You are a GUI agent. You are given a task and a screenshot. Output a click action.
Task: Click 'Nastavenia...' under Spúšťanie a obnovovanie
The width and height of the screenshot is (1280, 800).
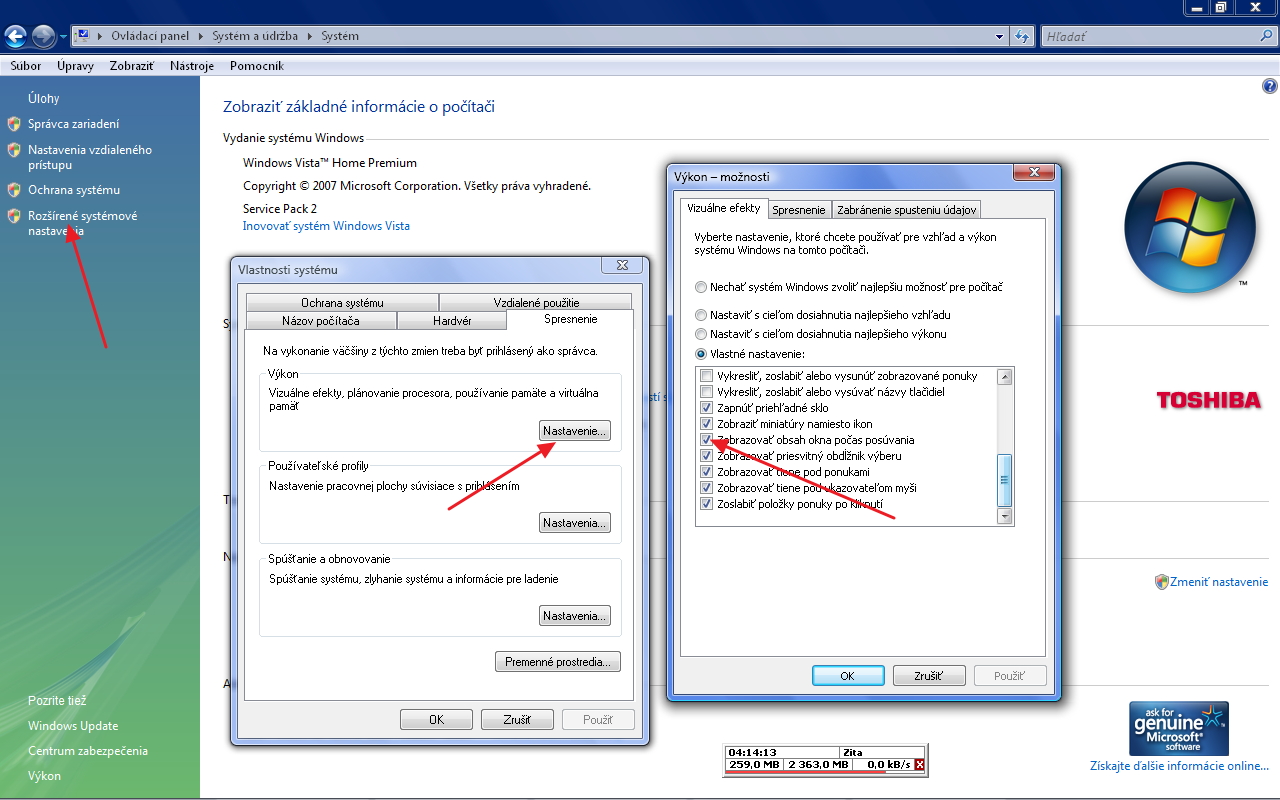[575, 616]
